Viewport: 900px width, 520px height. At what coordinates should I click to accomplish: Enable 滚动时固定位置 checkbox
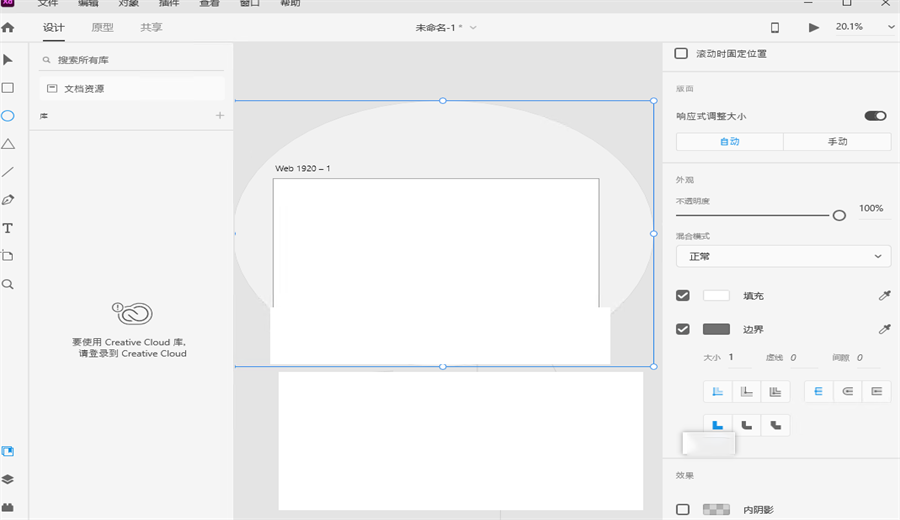coord(681,53)
